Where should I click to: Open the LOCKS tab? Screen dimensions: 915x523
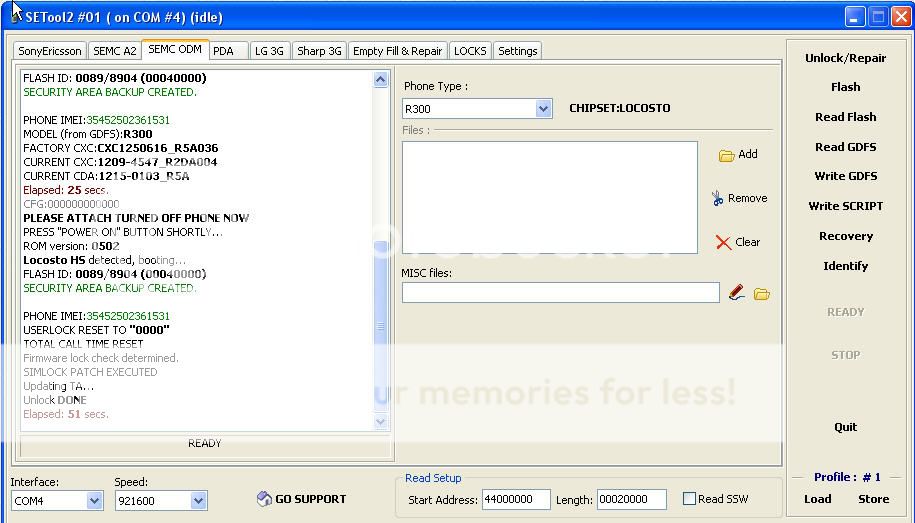(470, 51)
